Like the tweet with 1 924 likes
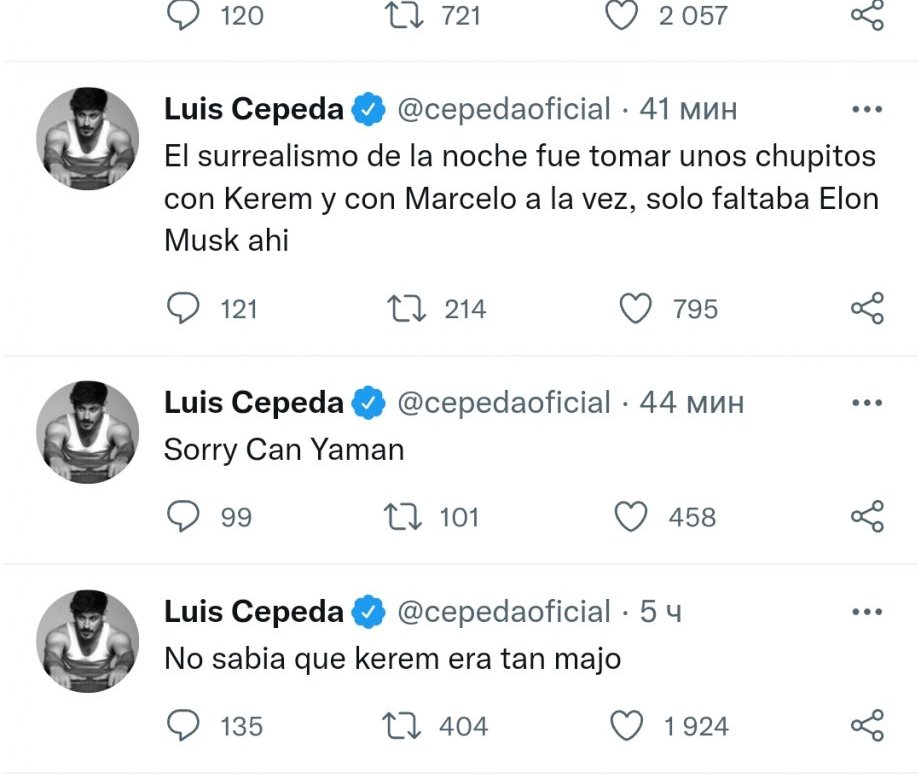 tap(627, 725)
